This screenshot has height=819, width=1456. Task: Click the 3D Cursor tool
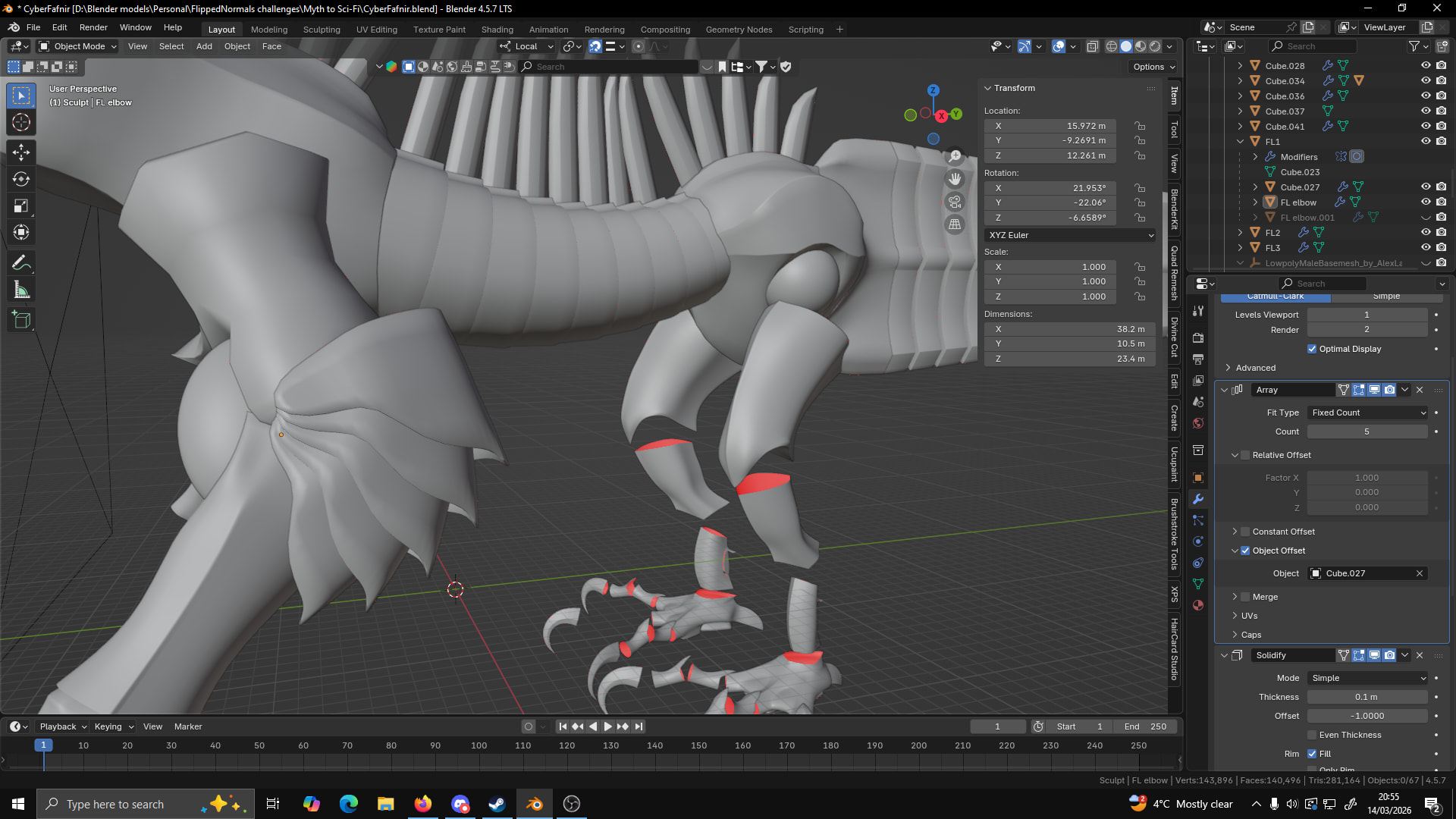pyautogui.click(x=21, y=122)
